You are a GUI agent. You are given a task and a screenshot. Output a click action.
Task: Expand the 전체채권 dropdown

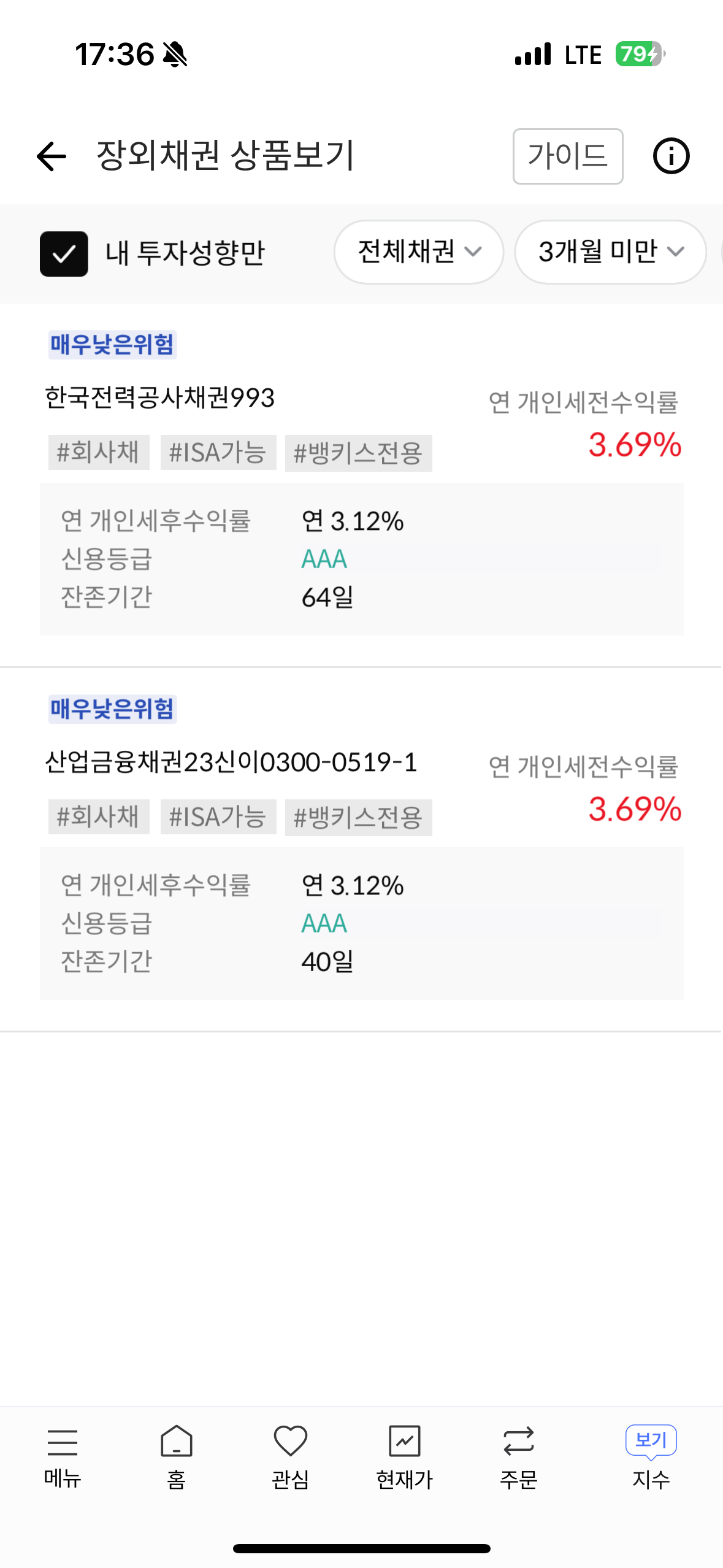418,252
